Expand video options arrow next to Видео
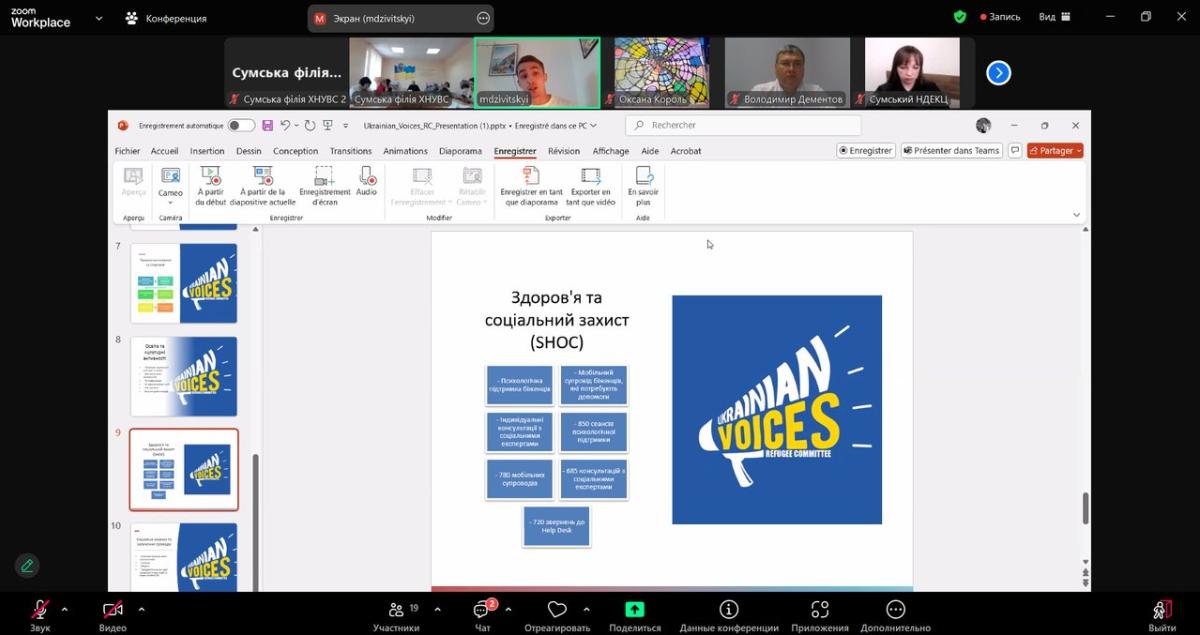 pyautogui.click(x=141, y=608)
